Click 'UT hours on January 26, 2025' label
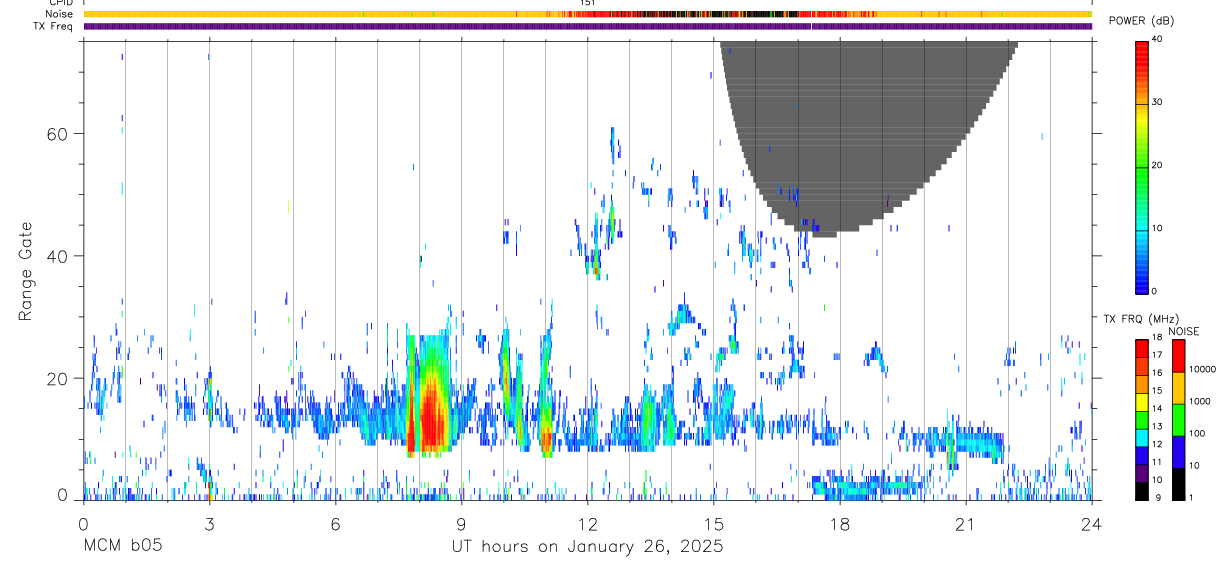 tap(586, 547)
